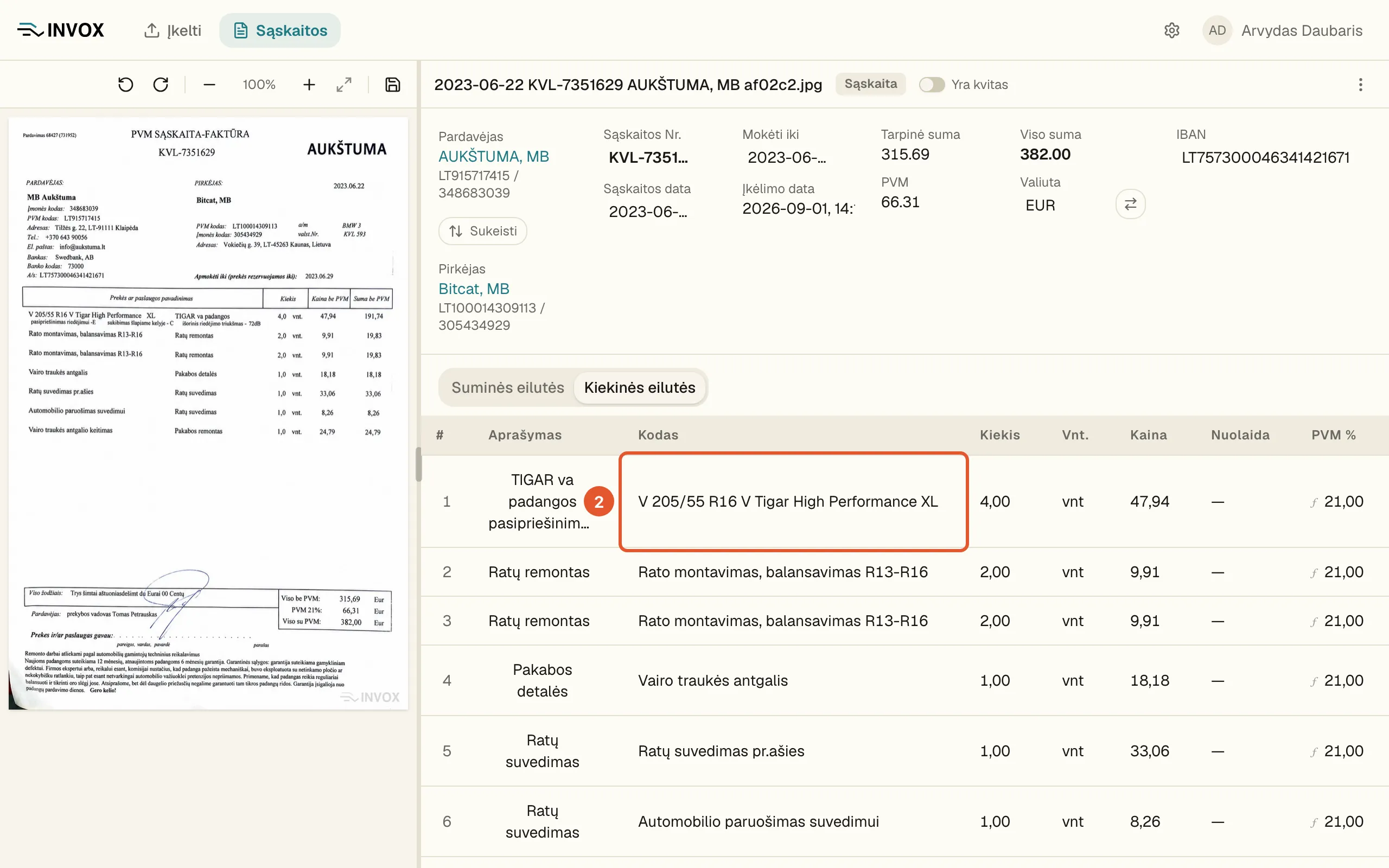Edit the Sąskaitos data date field
The width and height of the screenshot is (1389, 868).
(x=648, y=212)
